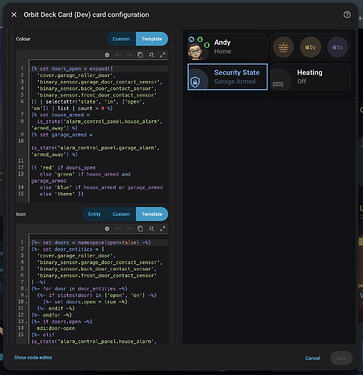Copy the Icon template code
The height and width of the screenshot is (375, 363).
140,229
